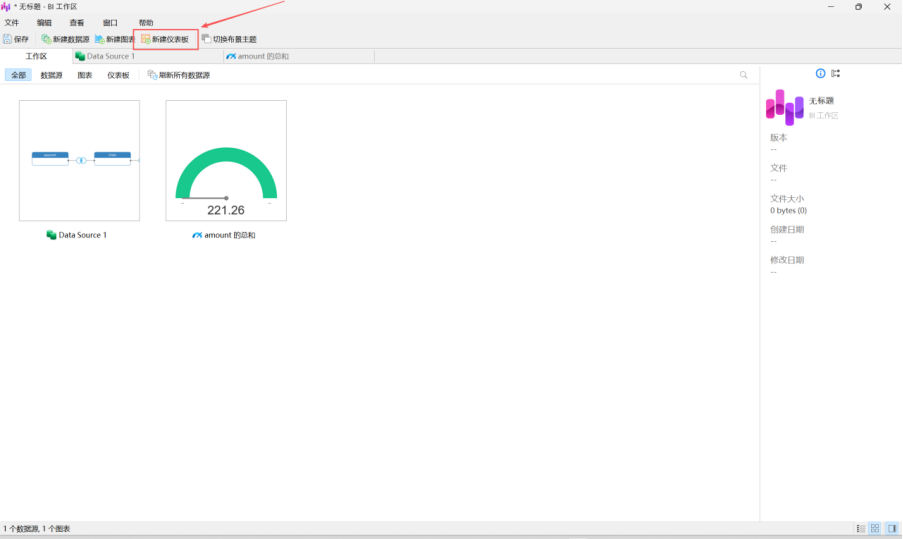Switch to list view in status bar
This screenshot has height=539, width=903.
point(860,528)
